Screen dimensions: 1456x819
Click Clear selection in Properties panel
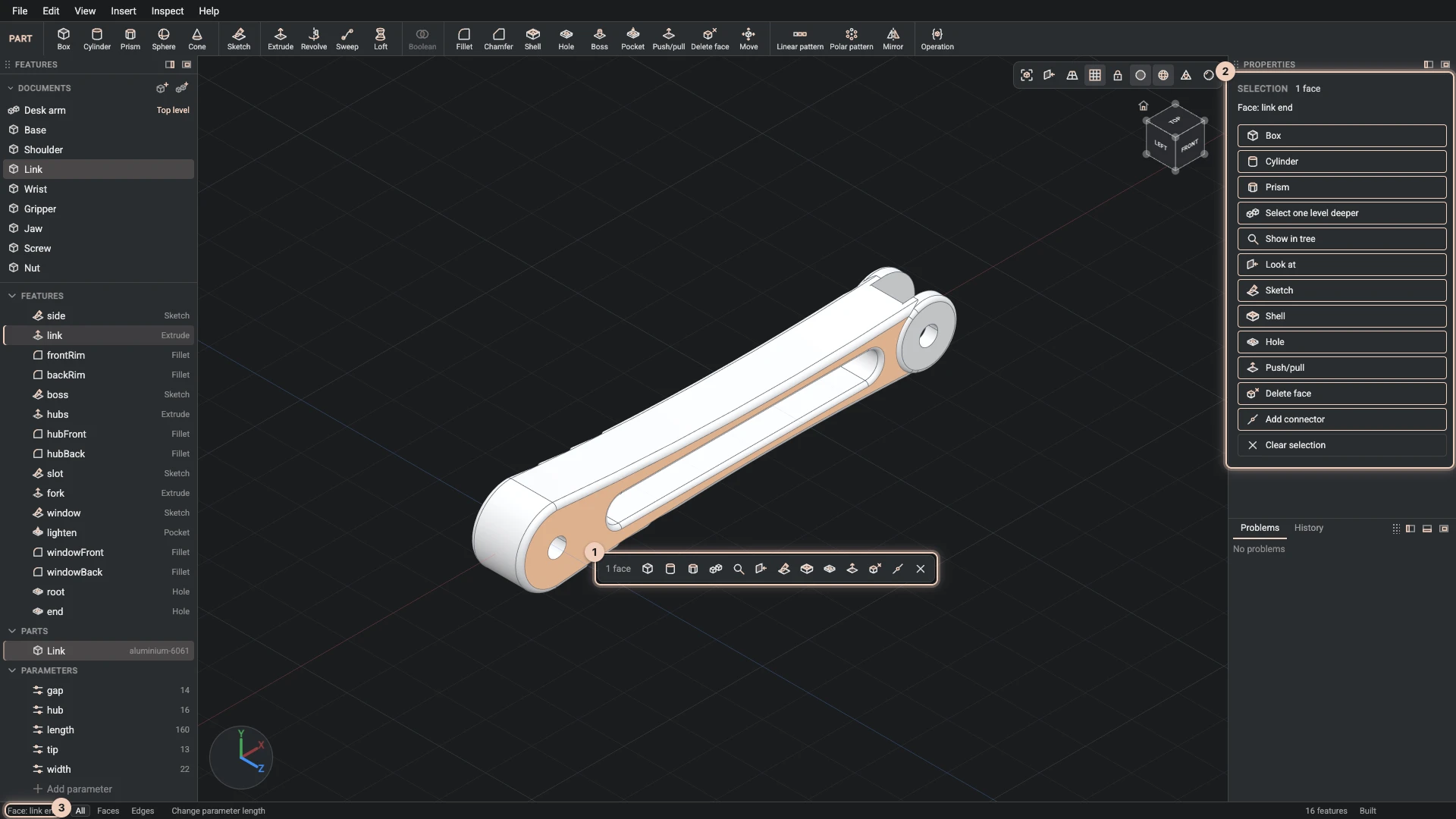coord(1341,445)
